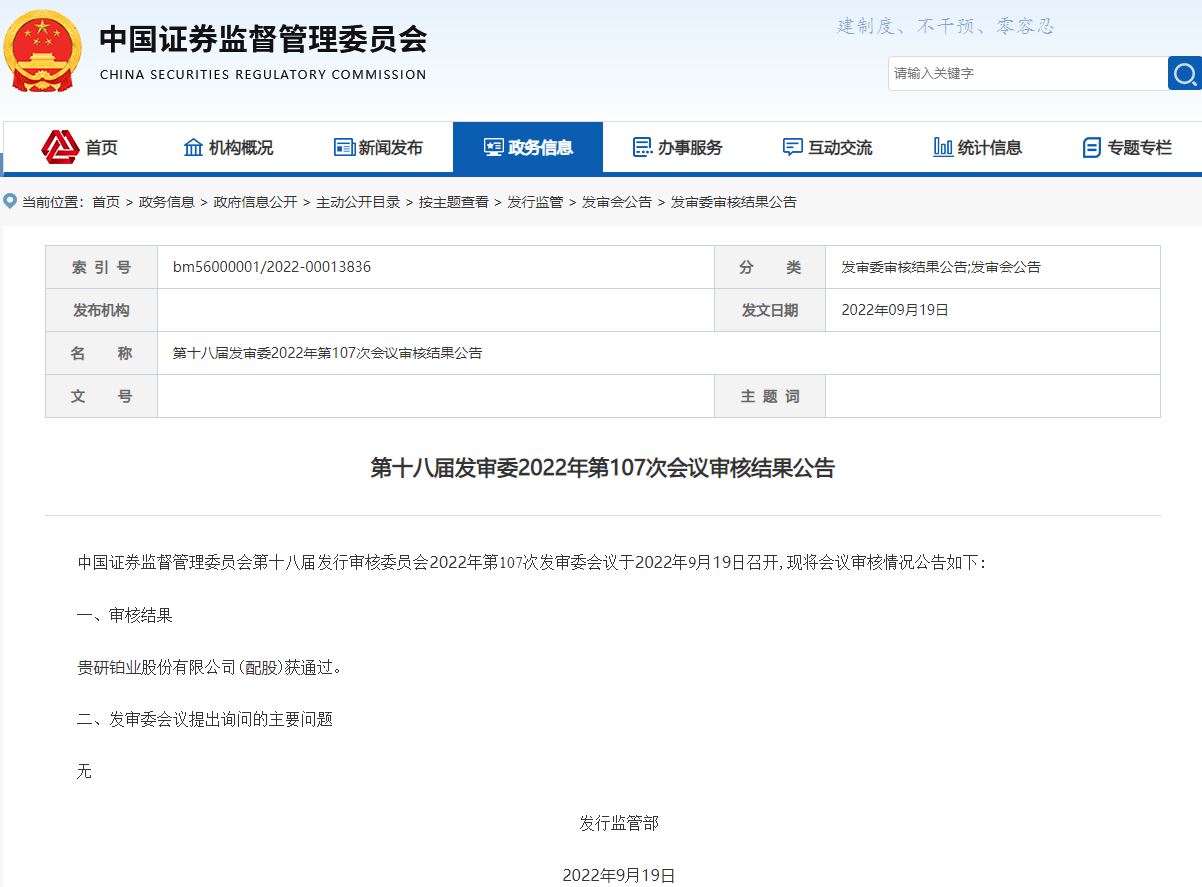
Task: Open the 互动交流 navigation tab
Action: (828, 147)
